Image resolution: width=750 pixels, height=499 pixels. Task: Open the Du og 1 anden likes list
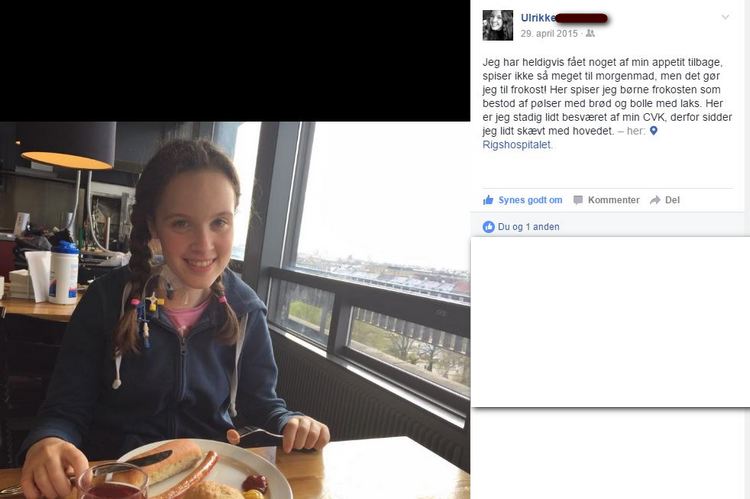pyautogui.click(x=529, y=227)
